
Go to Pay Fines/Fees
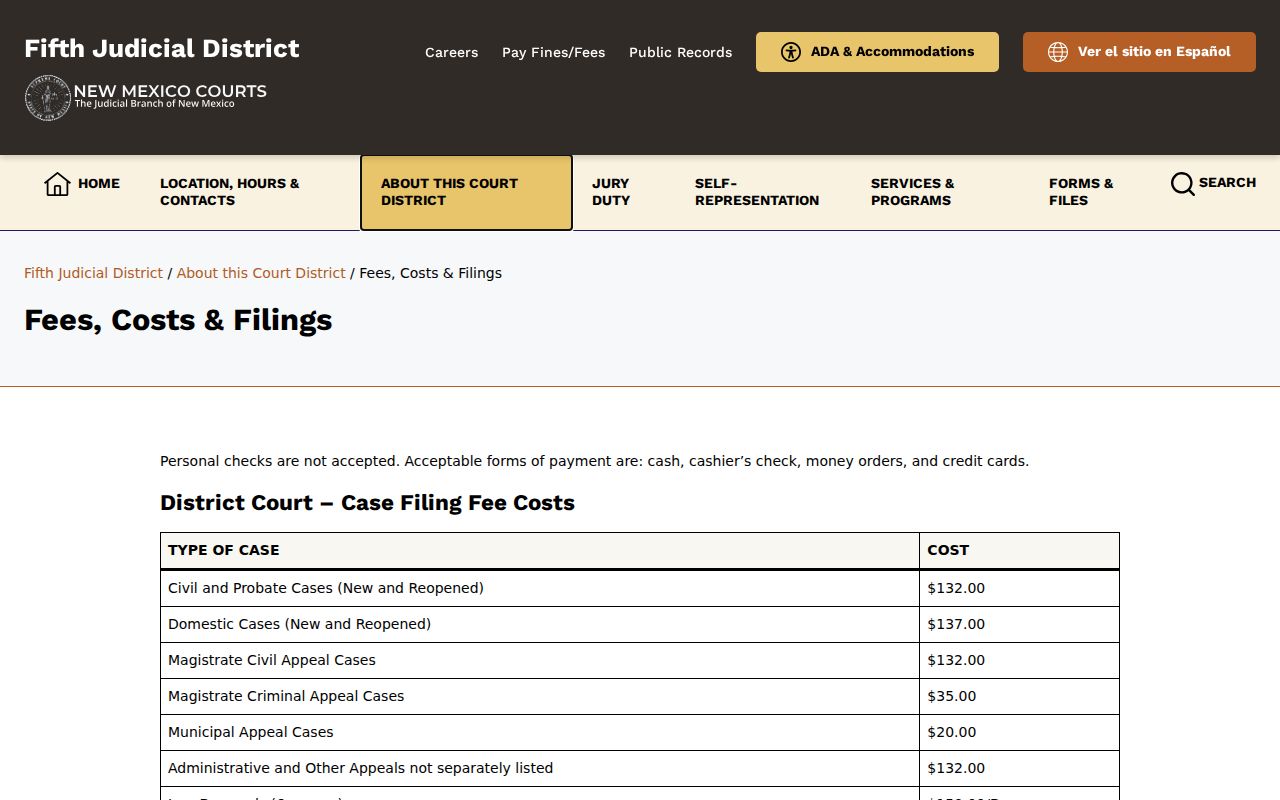pos(553,52)
